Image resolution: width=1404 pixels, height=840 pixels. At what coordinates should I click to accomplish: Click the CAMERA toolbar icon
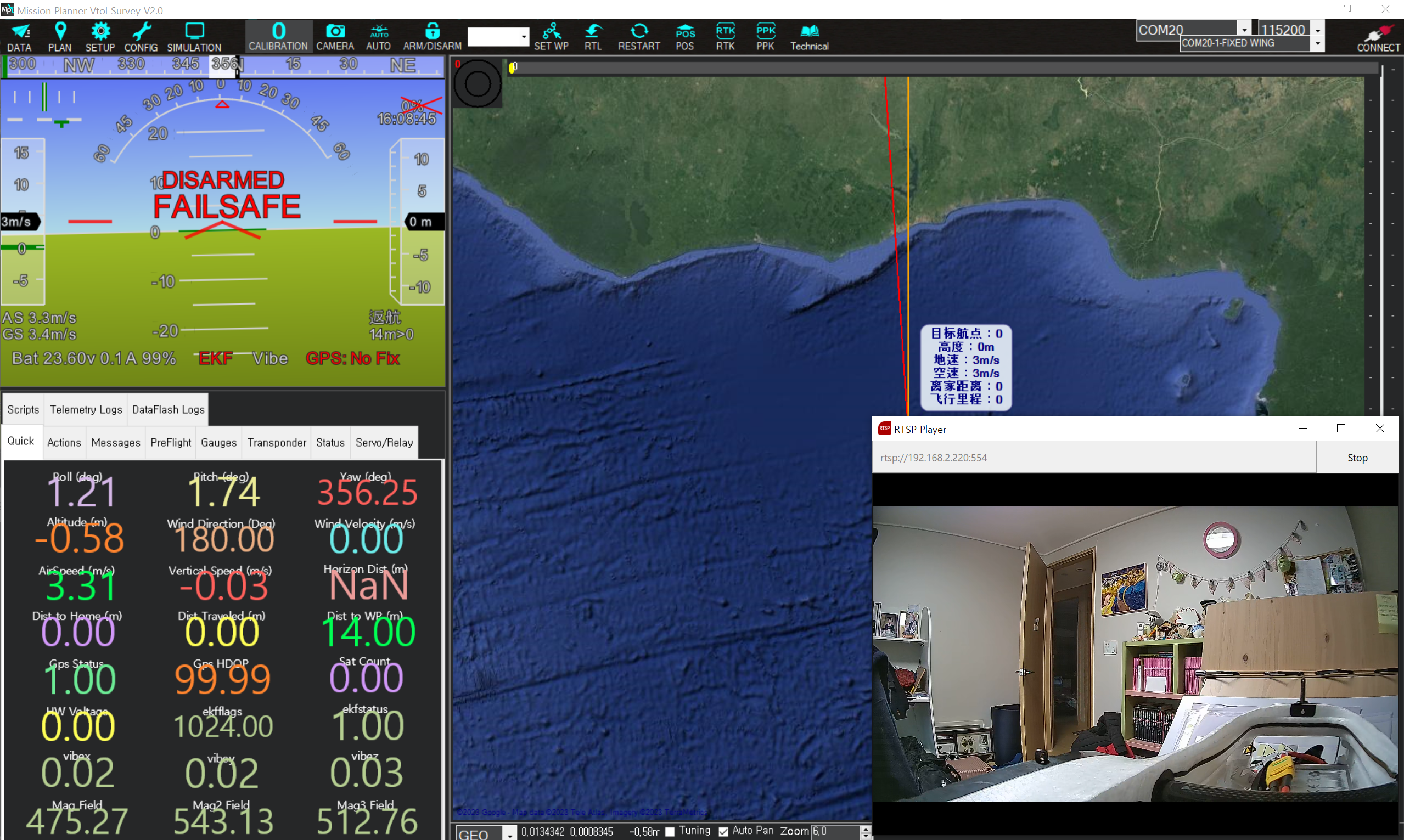335,32
